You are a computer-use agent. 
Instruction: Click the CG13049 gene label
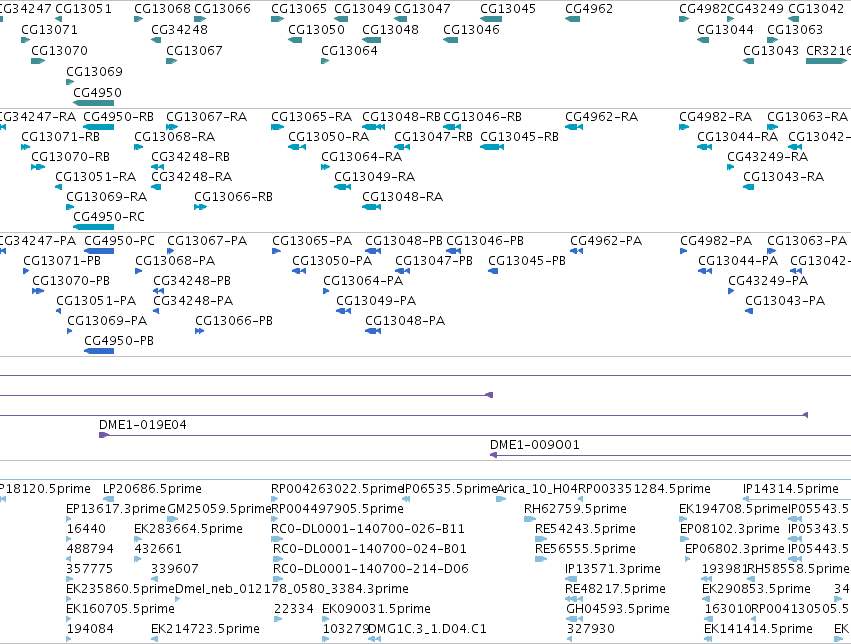point(362,9)
